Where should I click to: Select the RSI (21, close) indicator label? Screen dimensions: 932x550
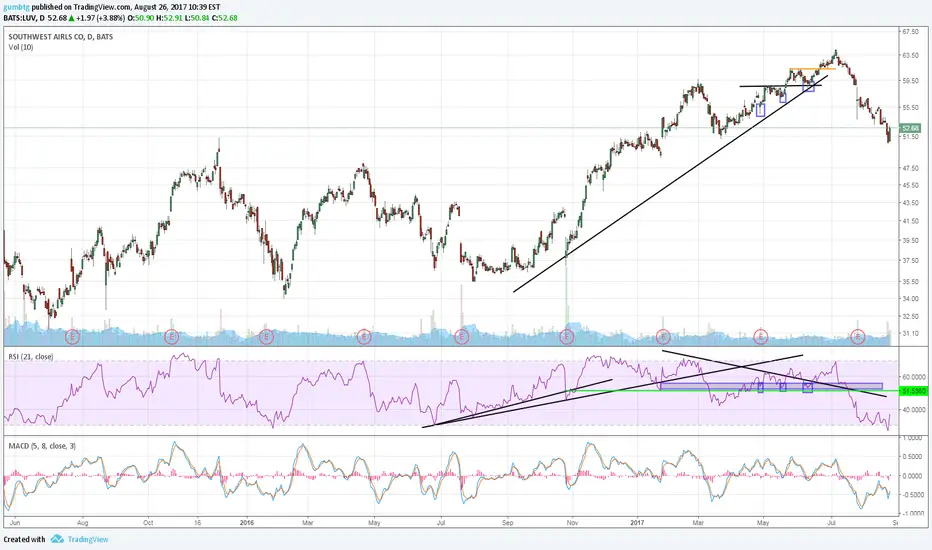point(31,357)
